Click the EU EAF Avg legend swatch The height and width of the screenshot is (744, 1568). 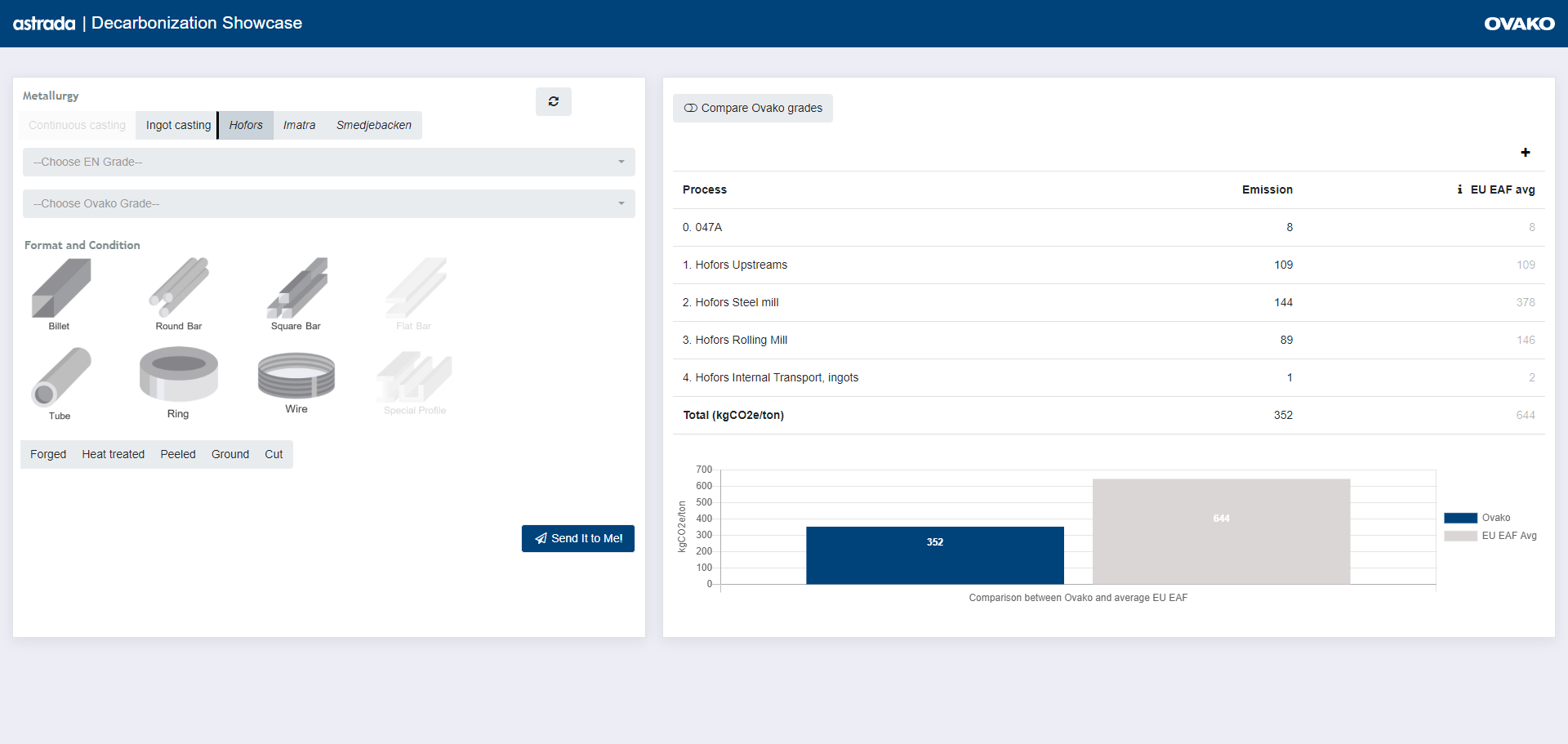(1460, 536)
